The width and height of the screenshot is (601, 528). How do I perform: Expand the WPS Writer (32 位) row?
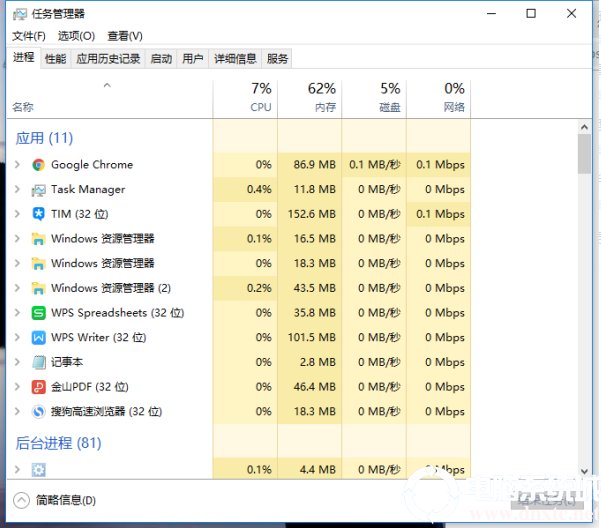pos(17,338)
